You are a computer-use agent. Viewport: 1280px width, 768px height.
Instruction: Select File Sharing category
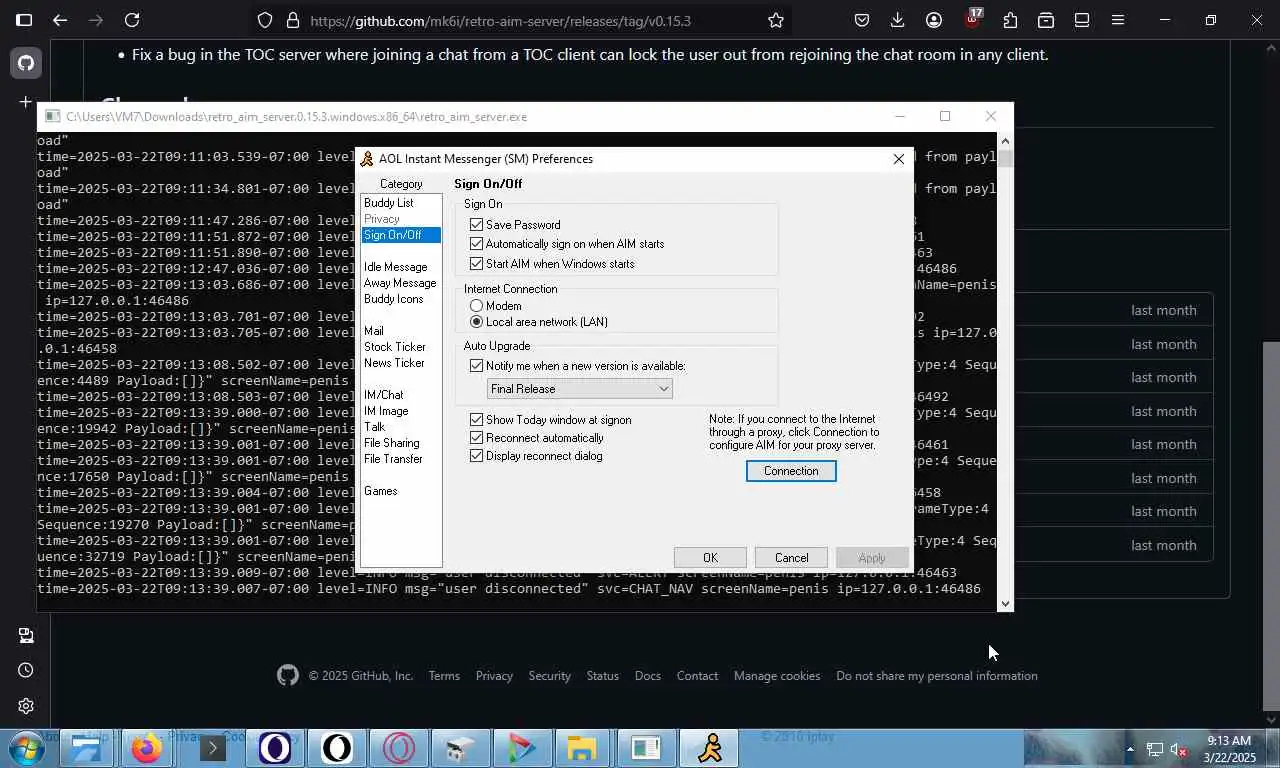pyautogui.click(x=392, y=443)
